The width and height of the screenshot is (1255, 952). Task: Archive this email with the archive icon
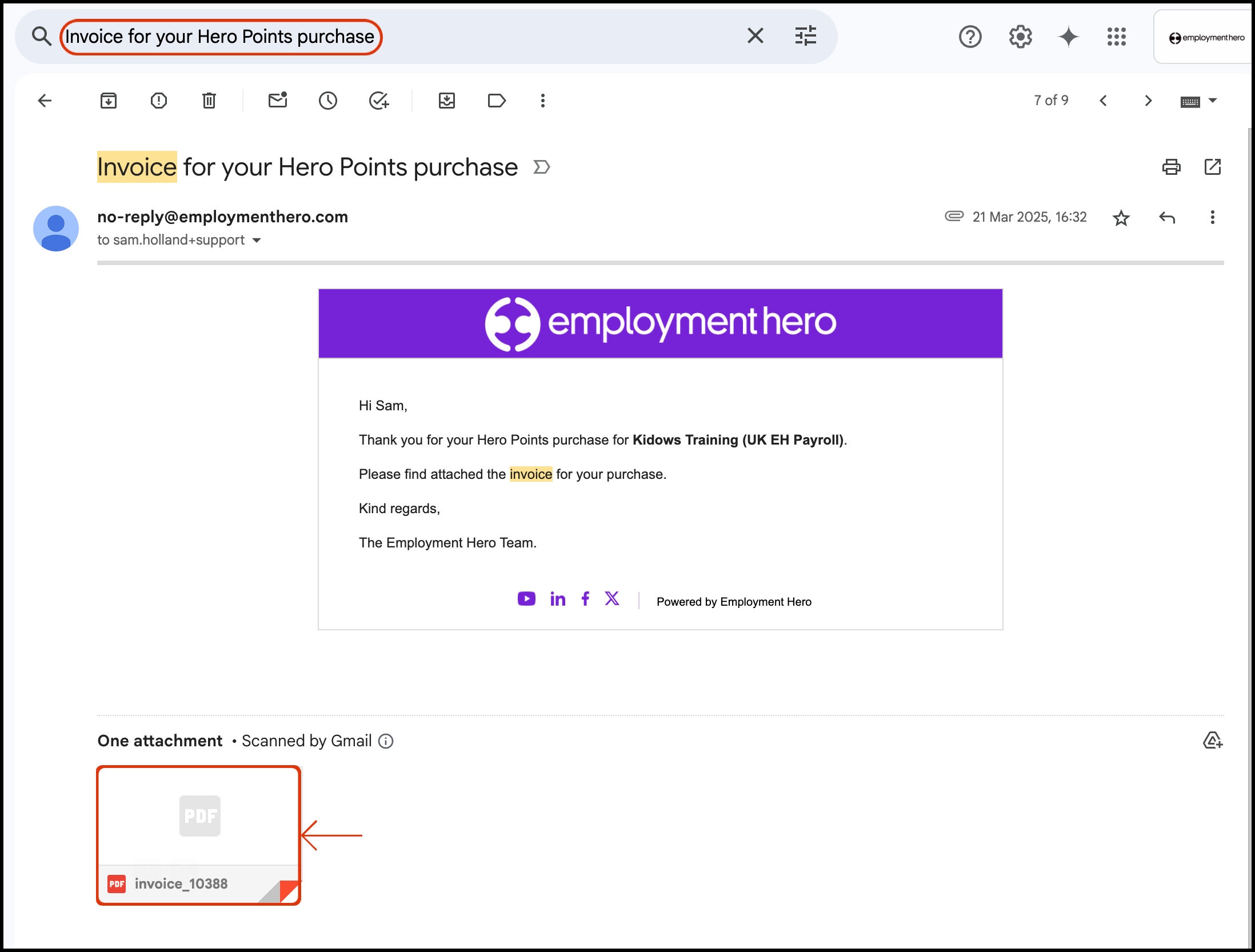coord(109,101)
